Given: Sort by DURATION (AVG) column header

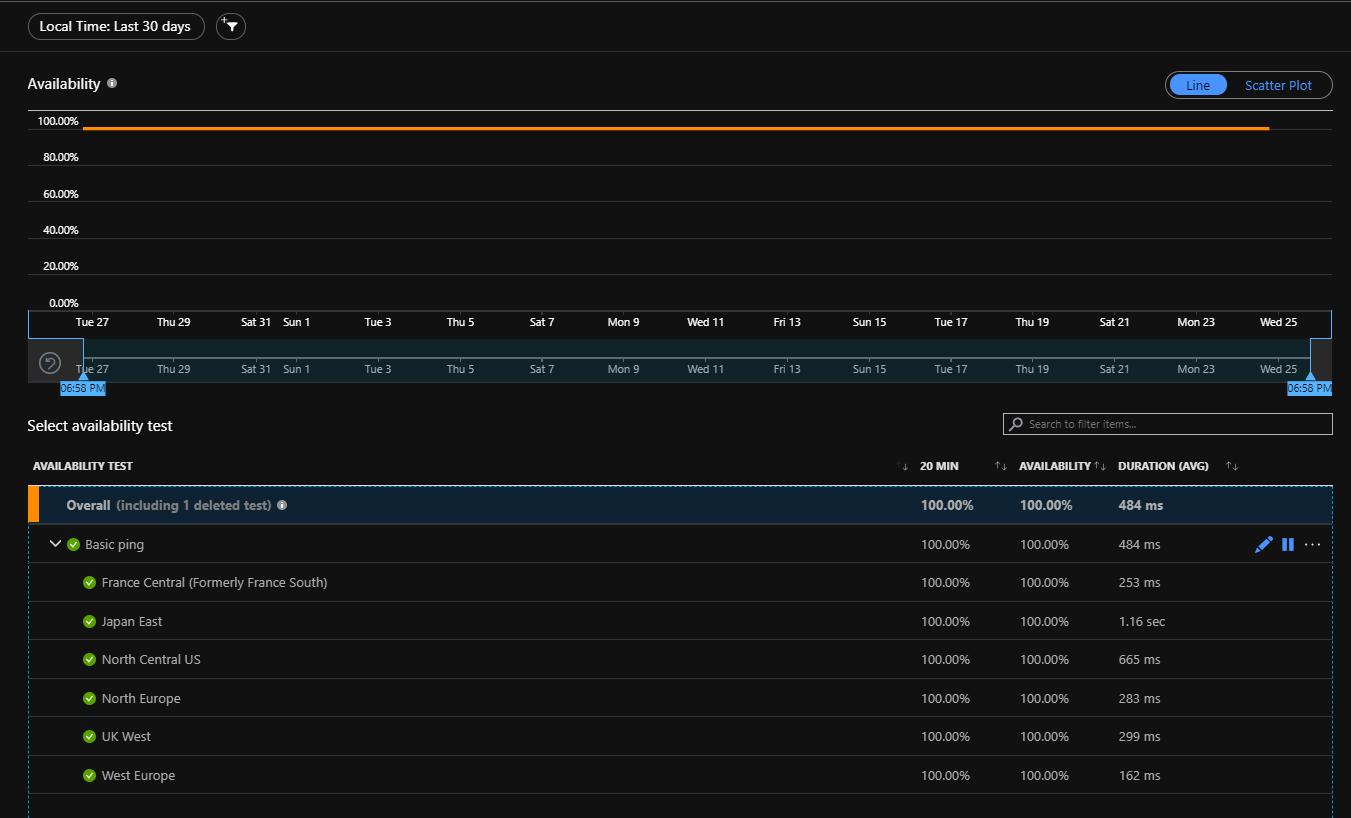Looking at the screenshot, I should point(1163,466).
